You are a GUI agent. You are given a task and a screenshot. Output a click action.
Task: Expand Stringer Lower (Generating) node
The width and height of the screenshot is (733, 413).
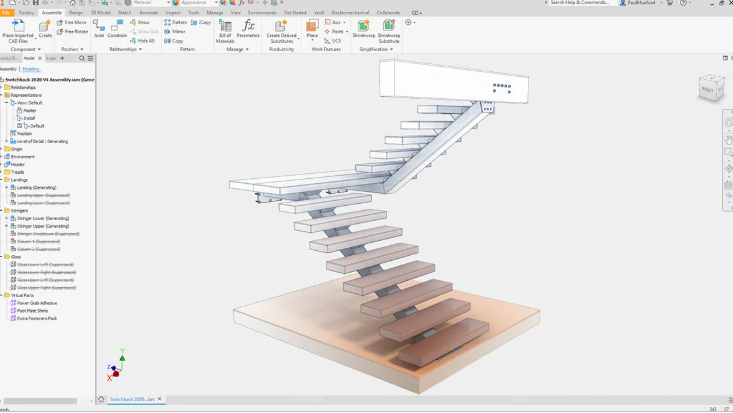pos(7,218)
